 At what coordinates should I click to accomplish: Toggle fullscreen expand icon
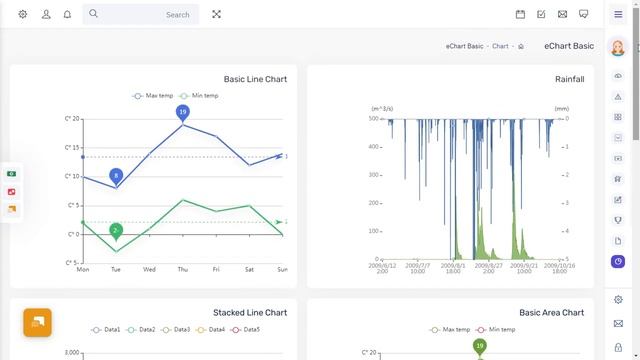216,14
